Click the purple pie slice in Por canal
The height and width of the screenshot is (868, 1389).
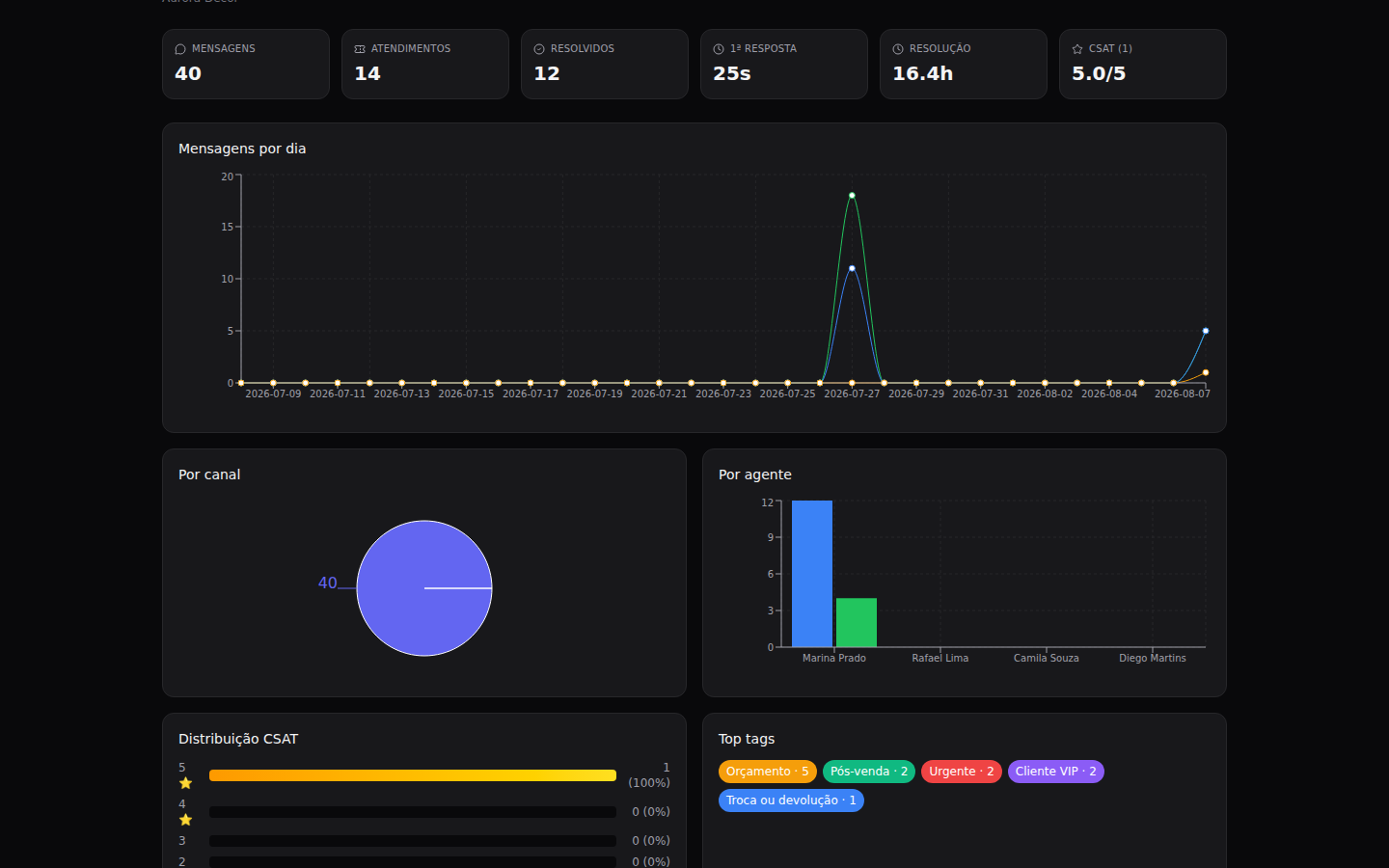(x=424, y=588)
